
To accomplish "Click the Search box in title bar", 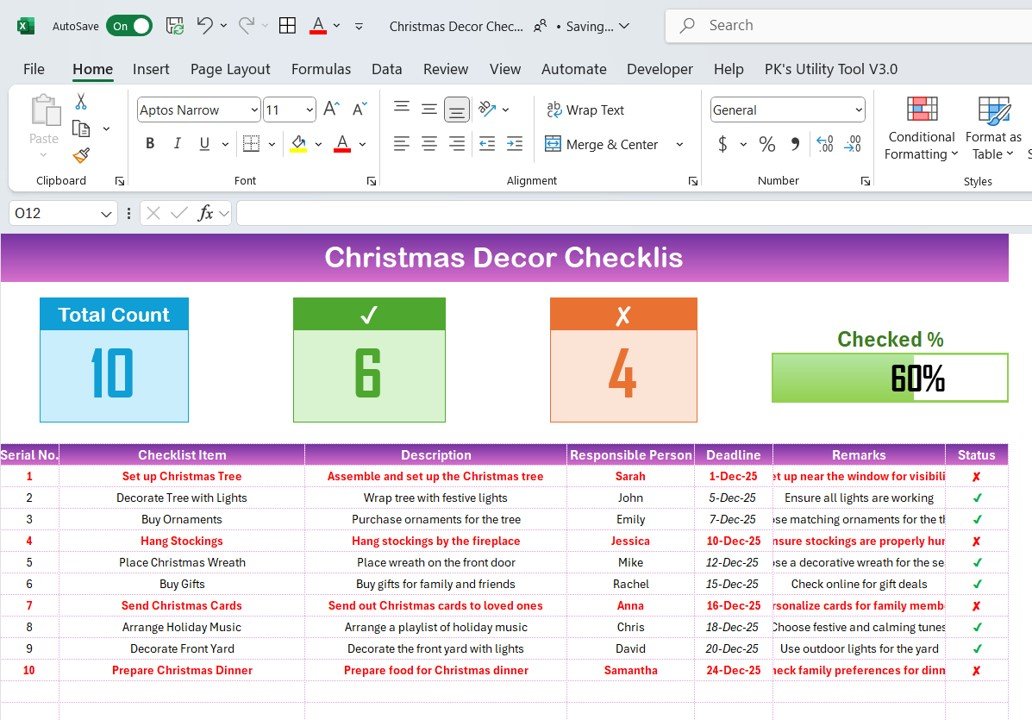I will (848, 26).
